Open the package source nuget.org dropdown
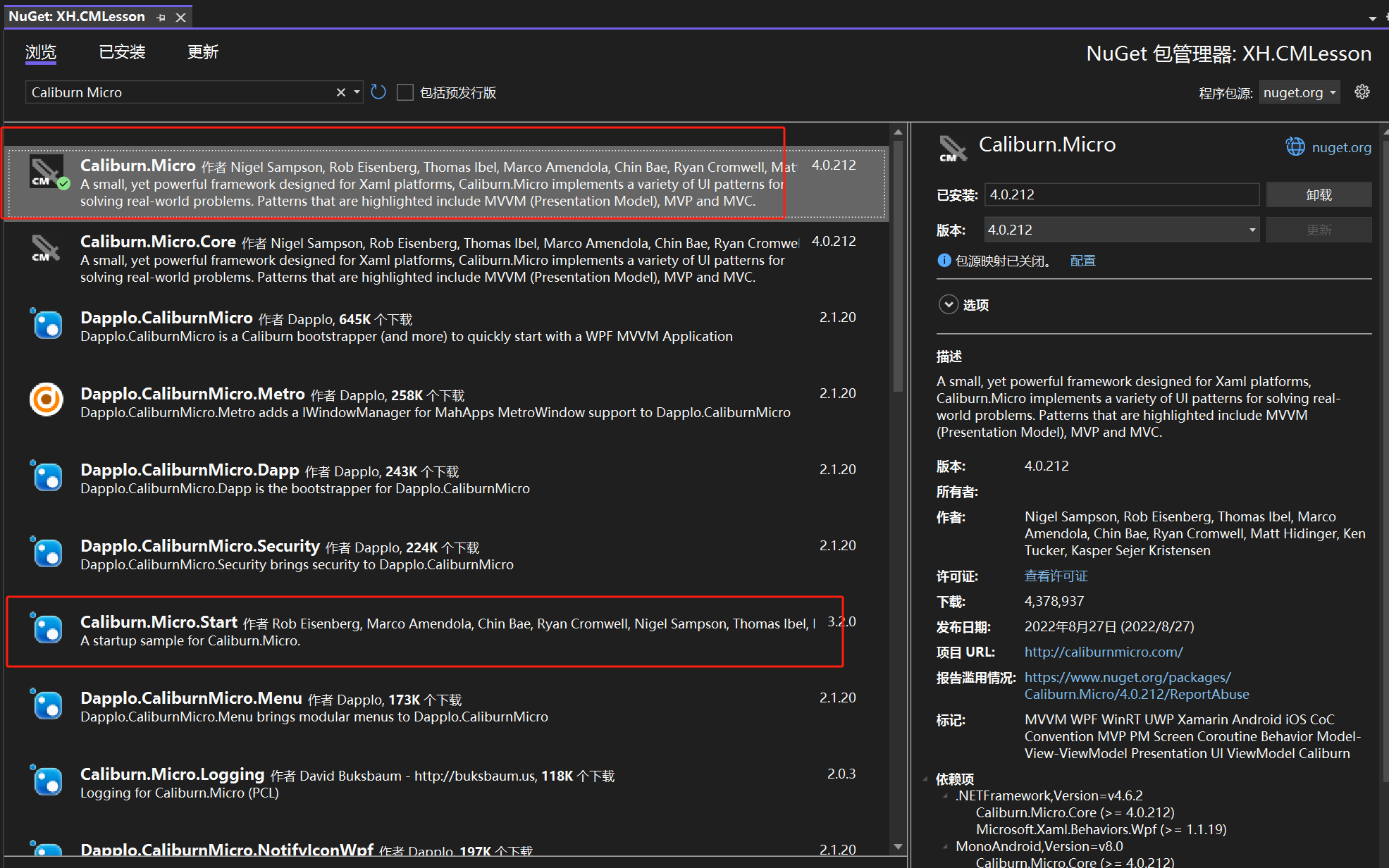1389x868 pixels. tap(1300, 92)
